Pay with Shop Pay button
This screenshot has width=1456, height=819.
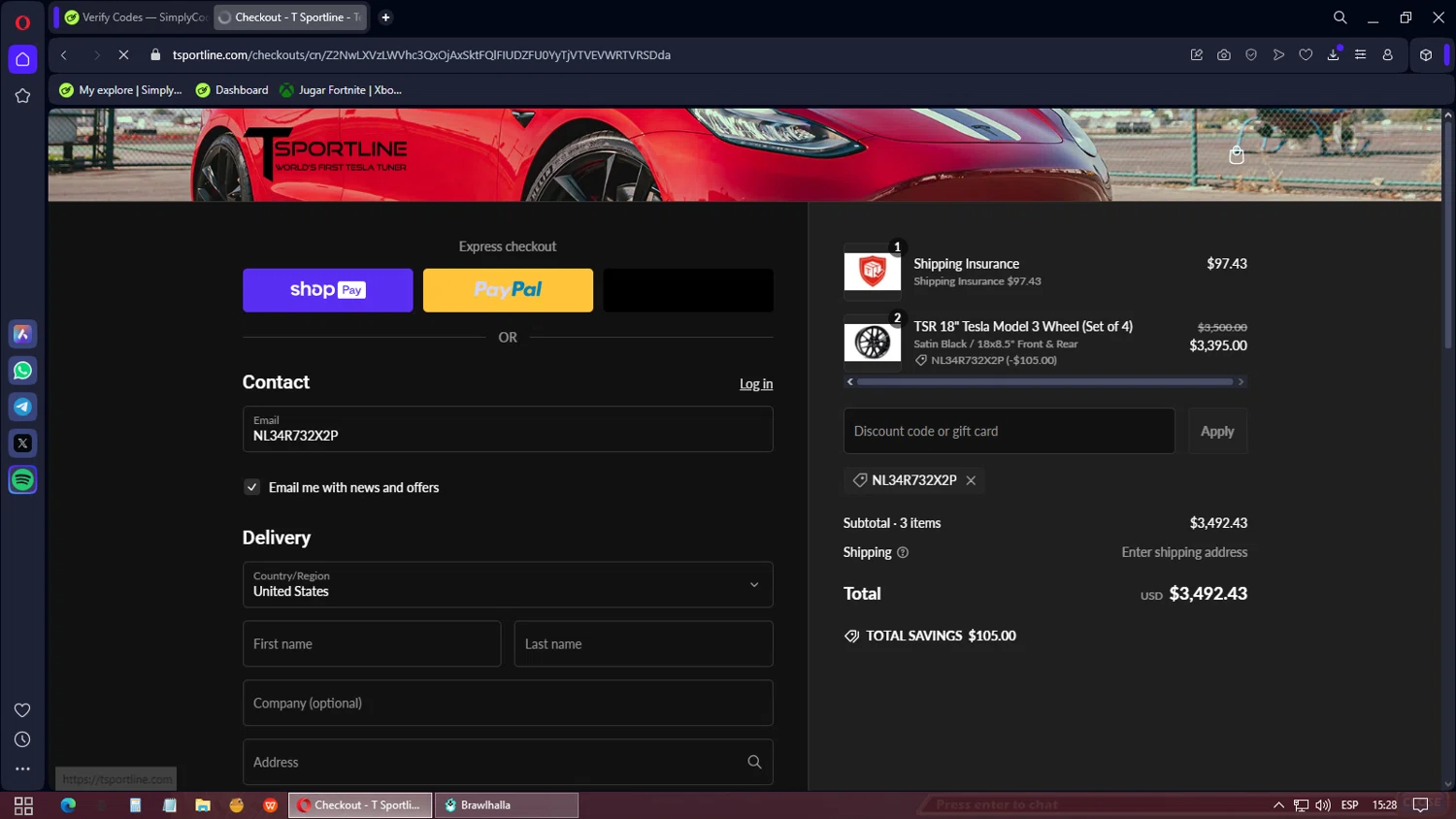tap(328, 290)
